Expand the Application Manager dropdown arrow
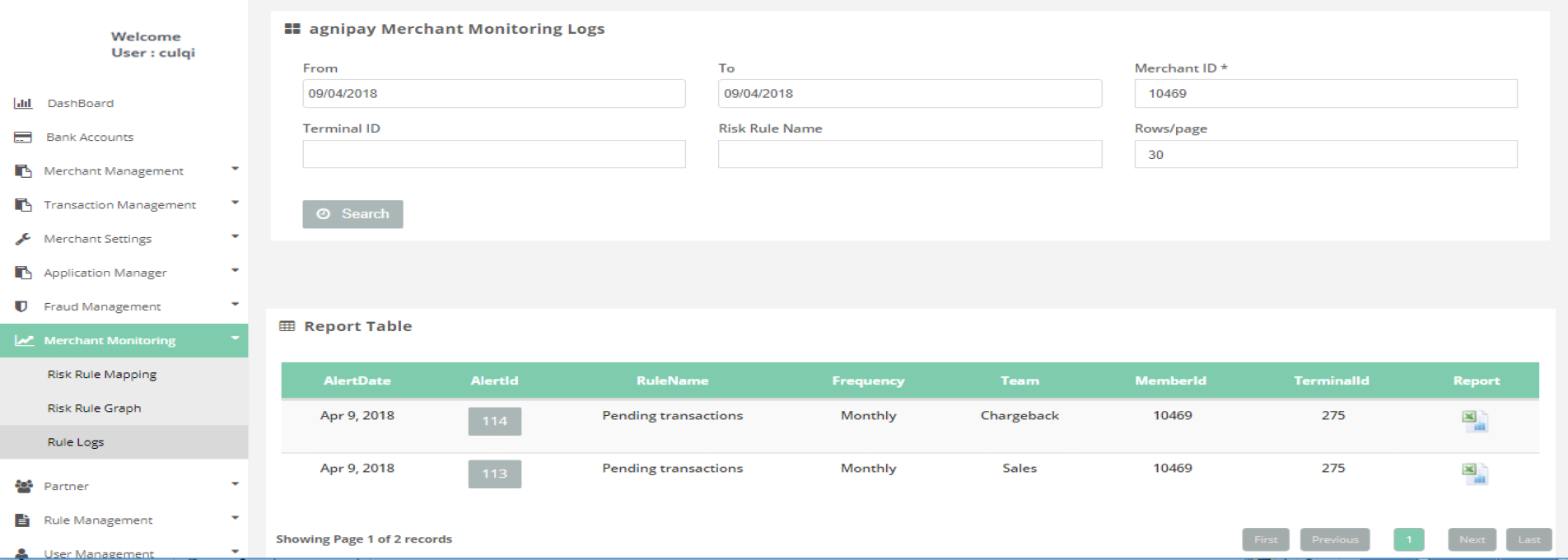This screenshot has width=1568, height=560. coord(235,270)
